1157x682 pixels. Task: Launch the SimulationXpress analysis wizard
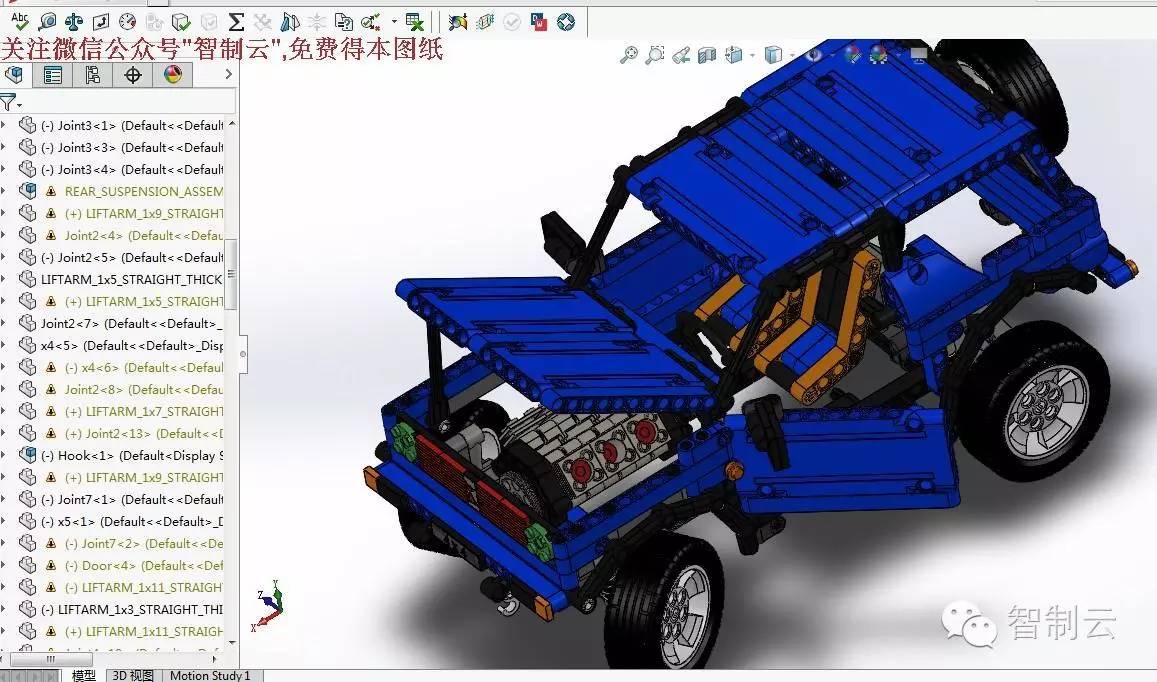tap(457, 21)
